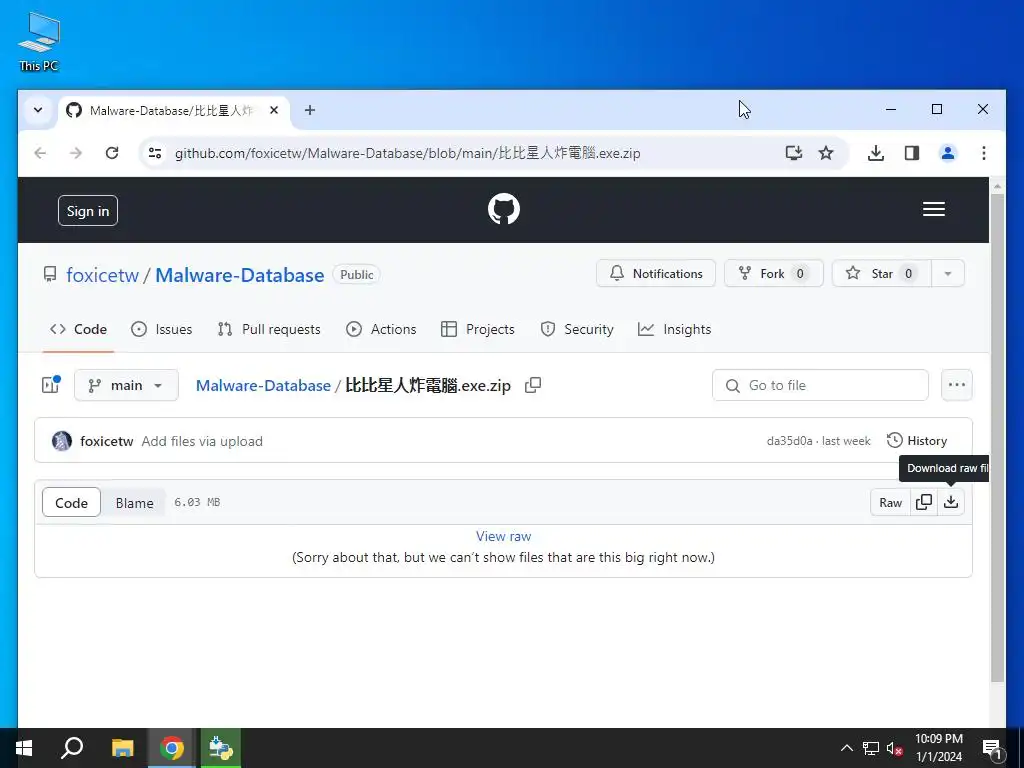The width and height of the screenshot is (1024, 768).
Task: Copy raw file contents icon
Action: (923, 502)
